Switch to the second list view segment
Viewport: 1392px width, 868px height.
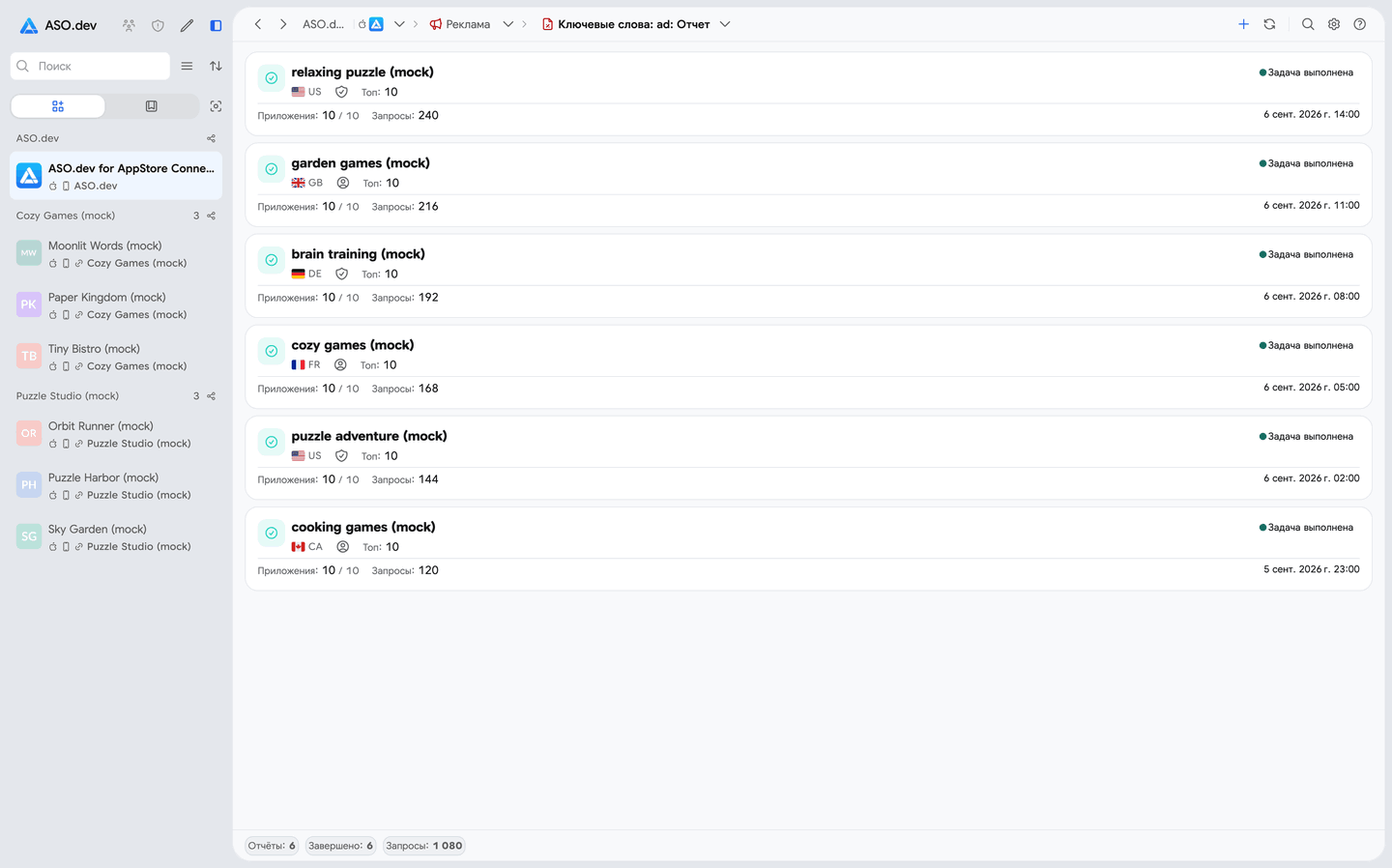click(152, 106)
